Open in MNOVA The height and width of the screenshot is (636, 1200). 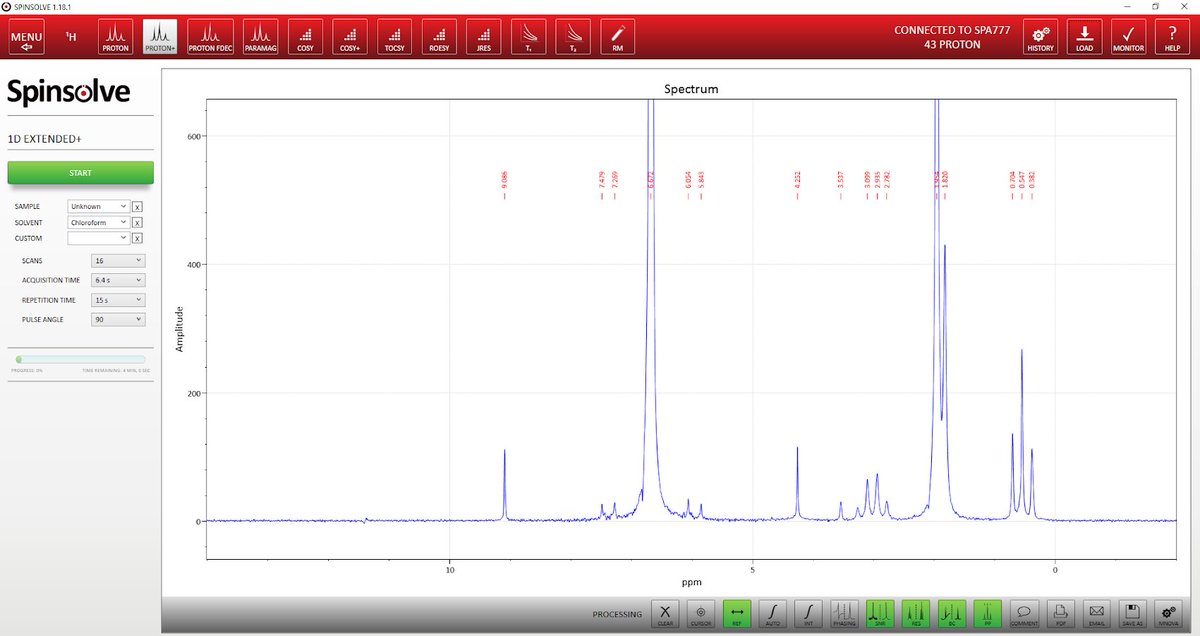1168,614
